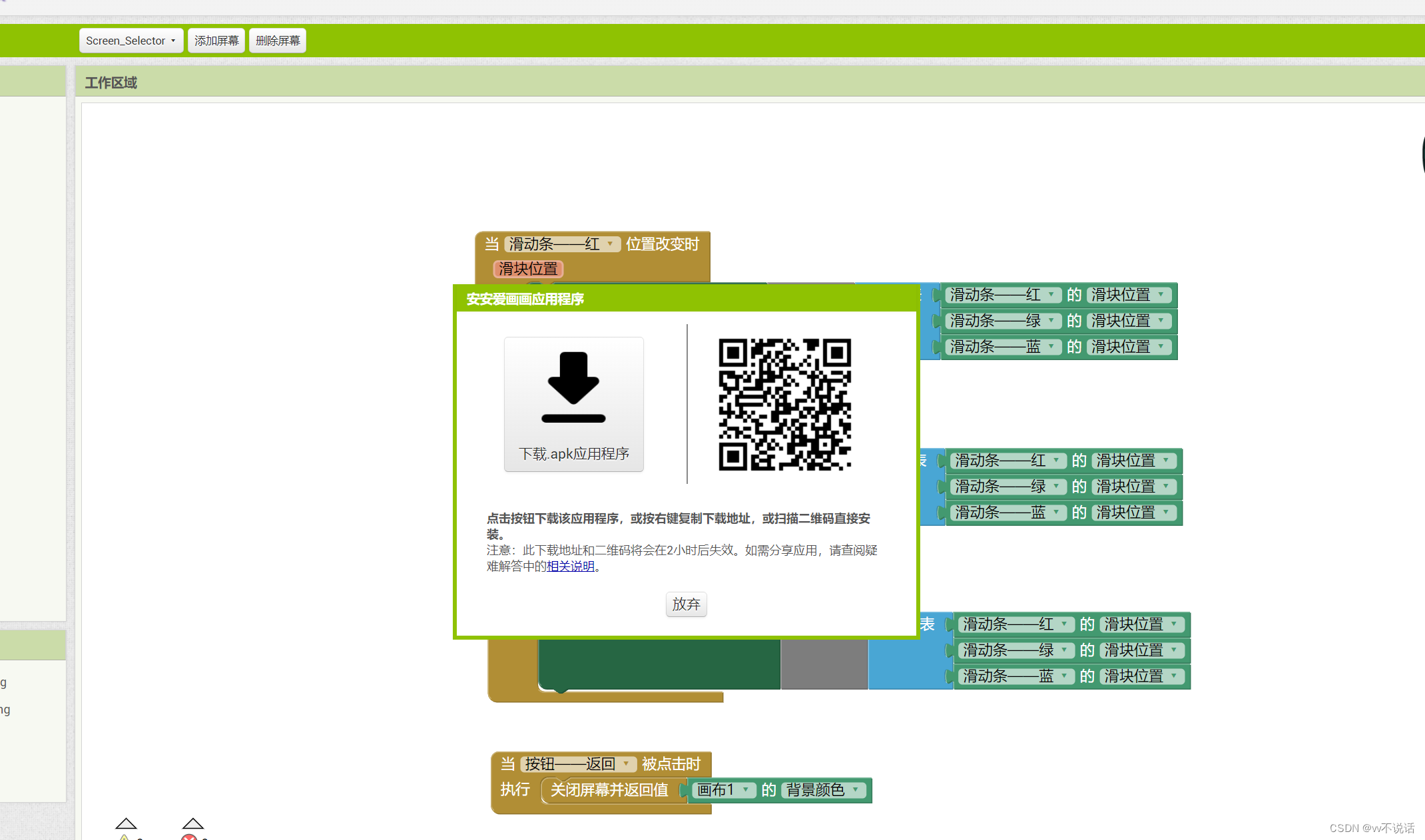This screenshot has width=1425, height=840.
Task: Expand the 滑动条——红 dropdown in 位置改变时 block
Action: pyautogui.click(x=609, y=244)
